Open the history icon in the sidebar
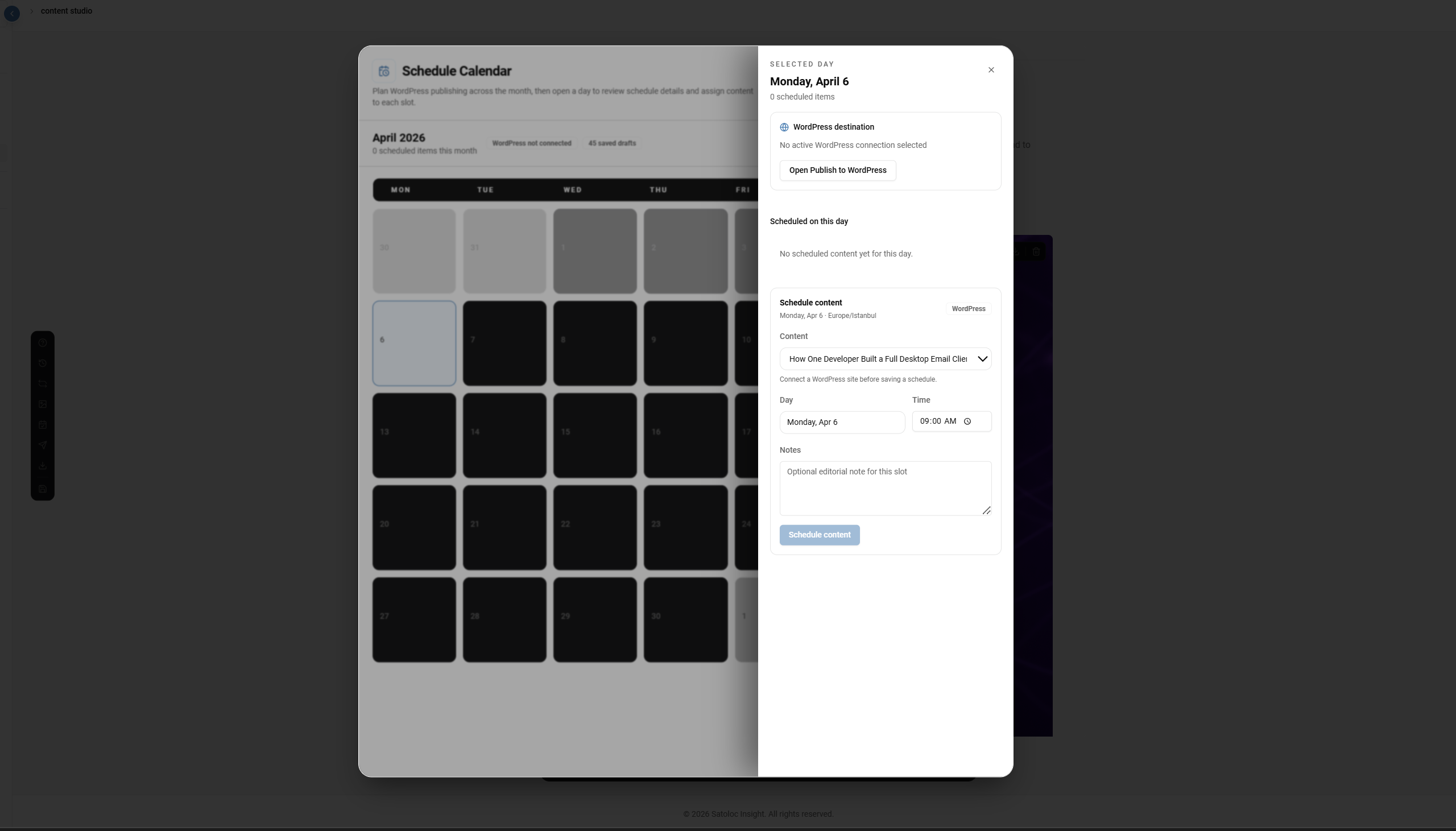 43,363
